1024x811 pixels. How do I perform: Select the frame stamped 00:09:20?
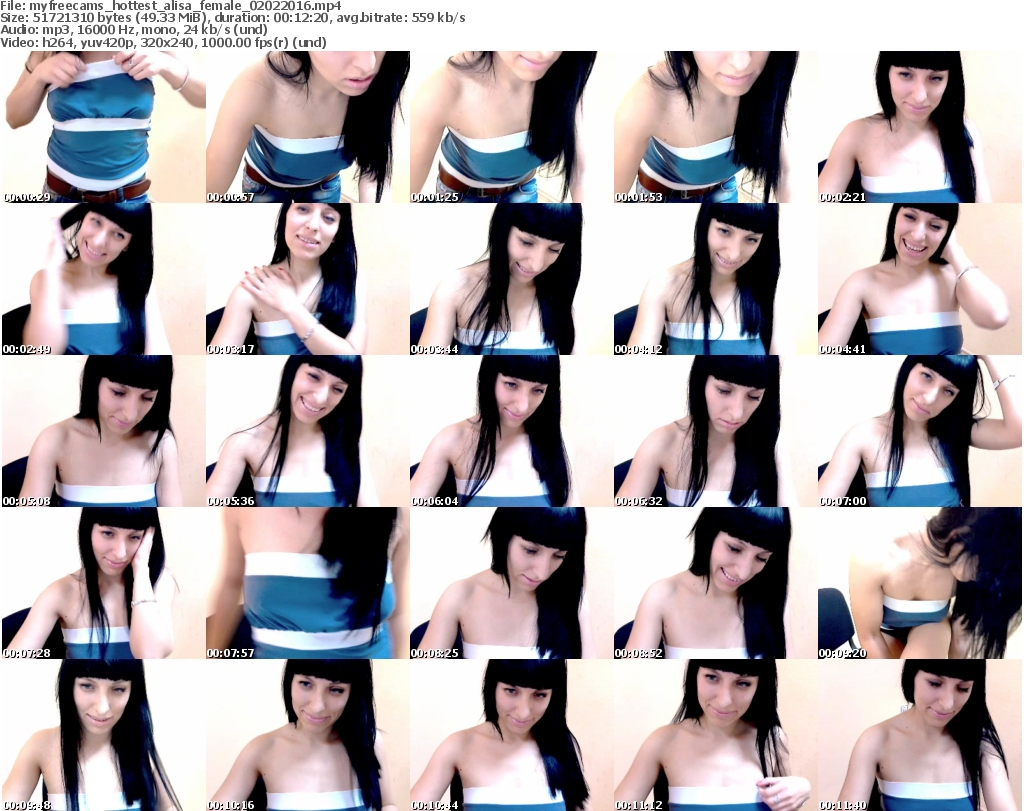920,583
